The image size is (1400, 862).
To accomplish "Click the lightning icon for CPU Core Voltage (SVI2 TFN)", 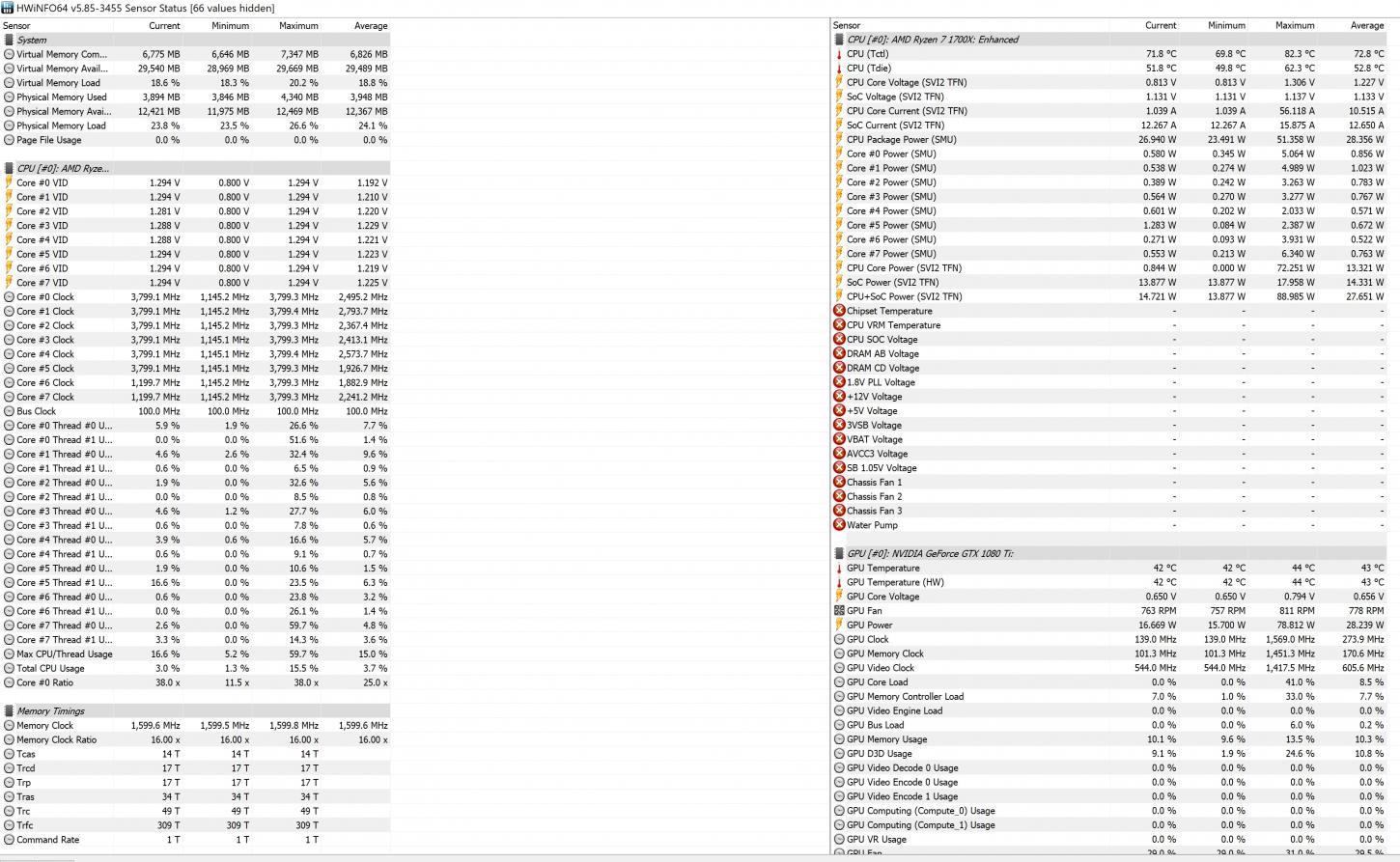I will point(839,82).
